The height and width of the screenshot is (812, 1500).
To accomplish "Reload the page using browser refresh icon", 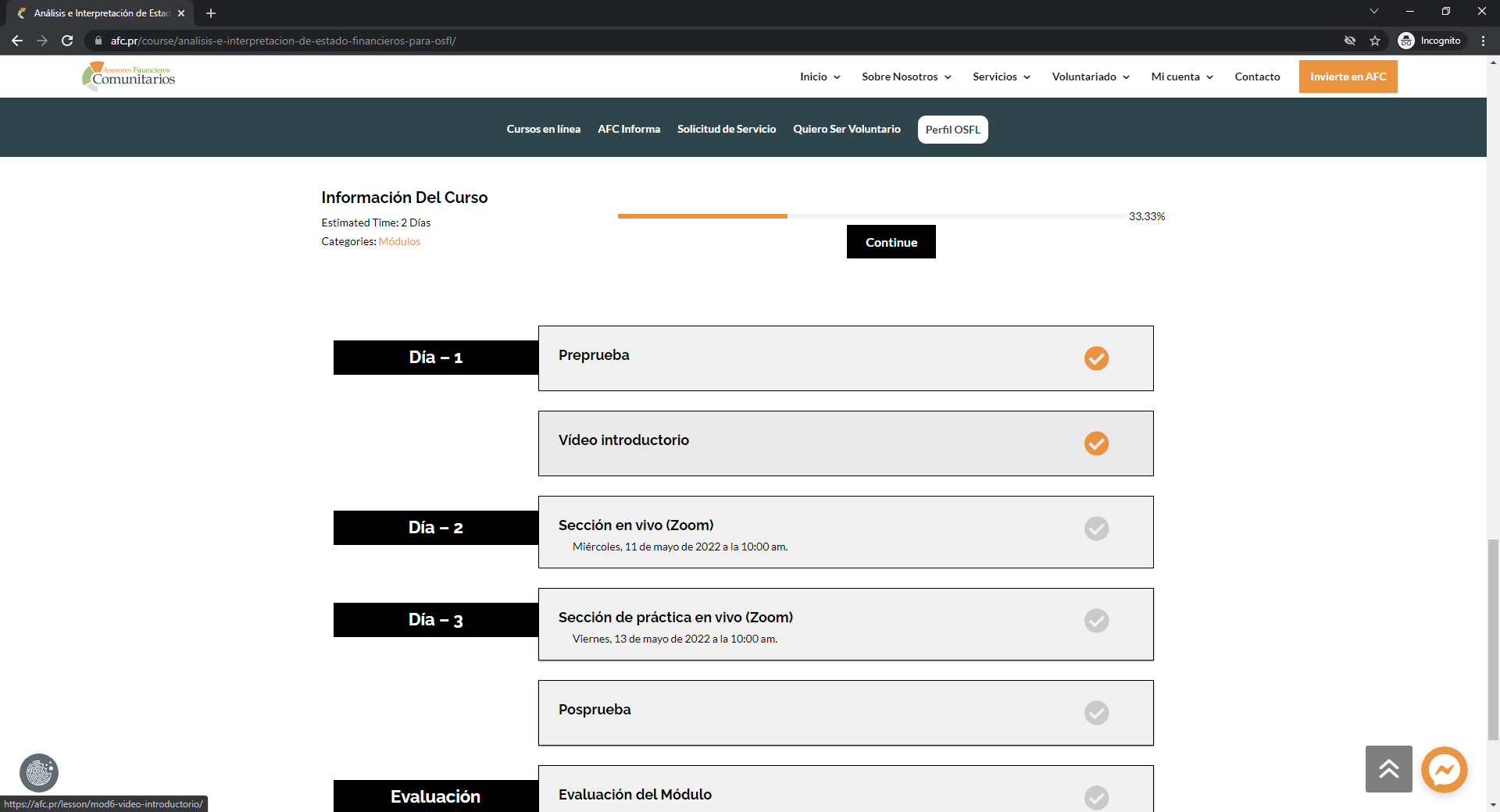I will click(67, 41).
